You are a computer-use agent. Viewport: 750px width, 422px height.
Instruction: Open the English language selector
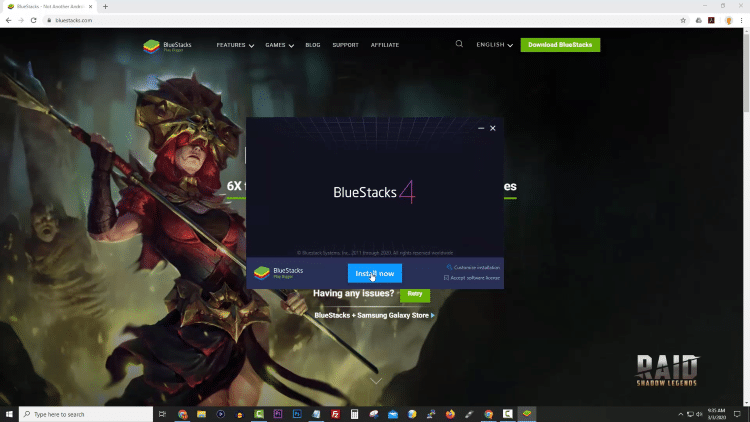point(494,45)
